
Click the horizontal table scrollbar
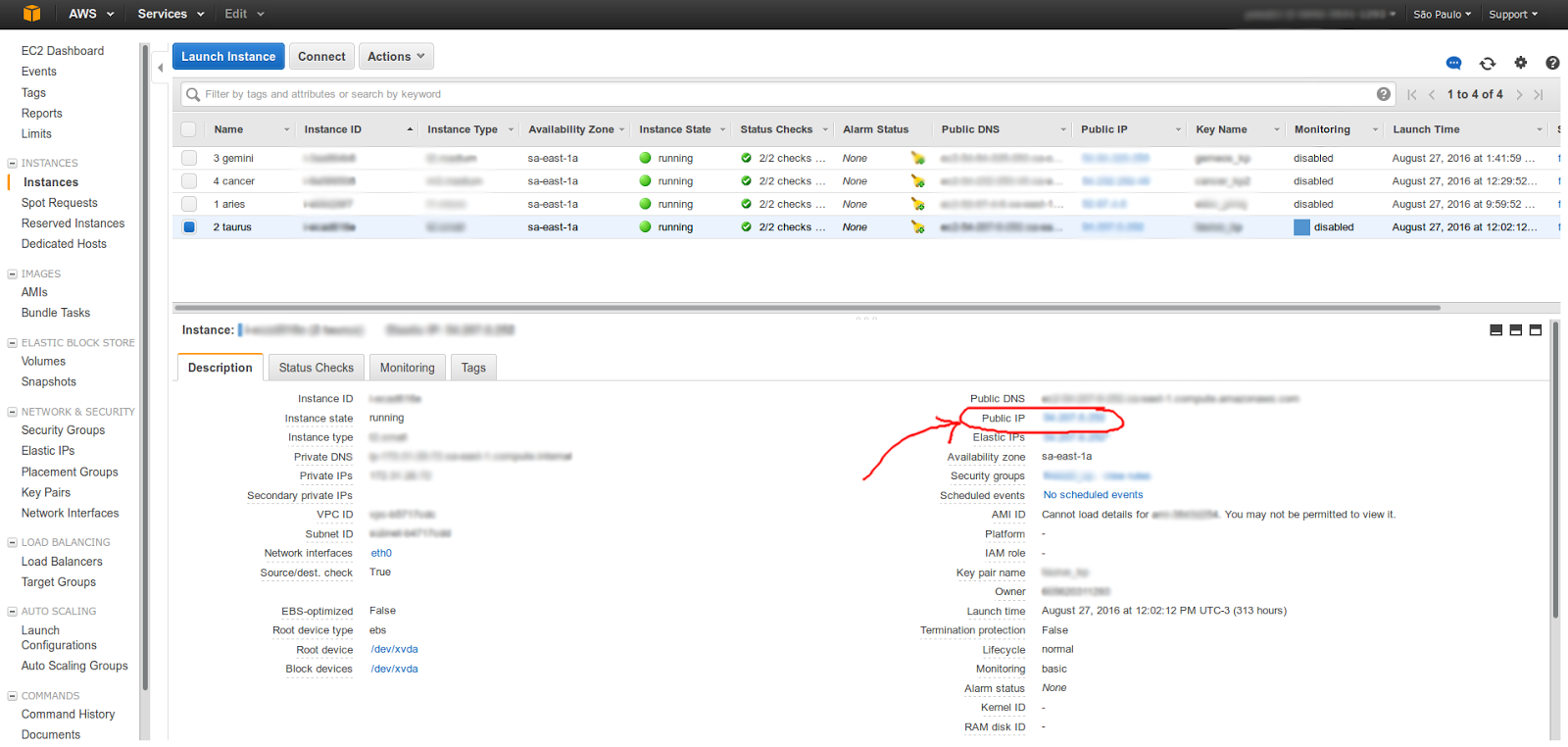pyautogui.click(x=807, y=308)
